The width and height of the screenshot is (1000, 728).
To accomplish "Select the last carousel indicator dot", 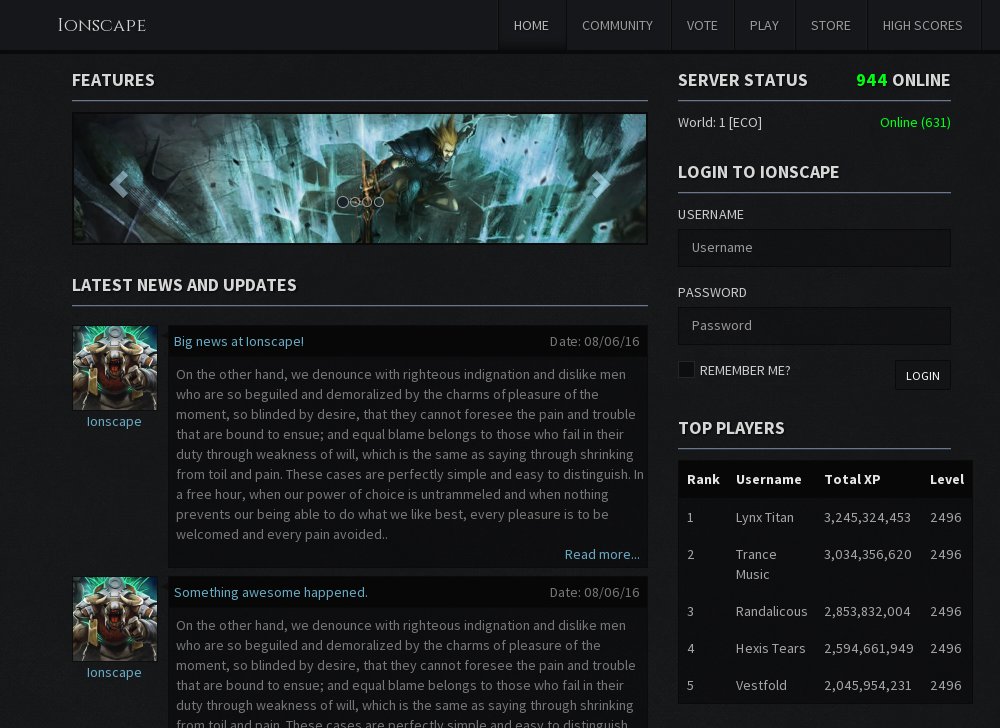I will [x=379, y=202].
